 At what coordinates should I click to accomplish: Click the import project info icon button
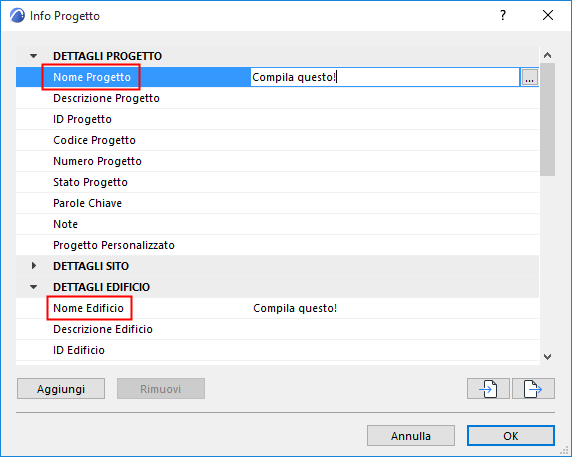488,388
